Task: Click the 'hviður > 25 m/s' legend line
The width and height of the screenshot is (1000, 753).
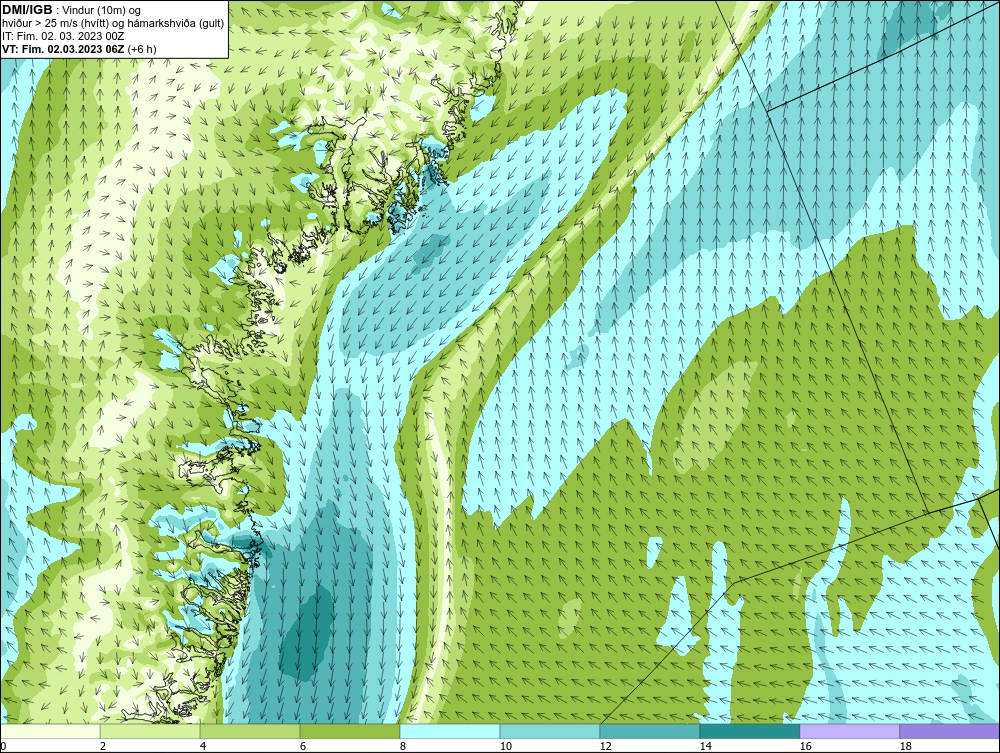Action: (112, 24)
